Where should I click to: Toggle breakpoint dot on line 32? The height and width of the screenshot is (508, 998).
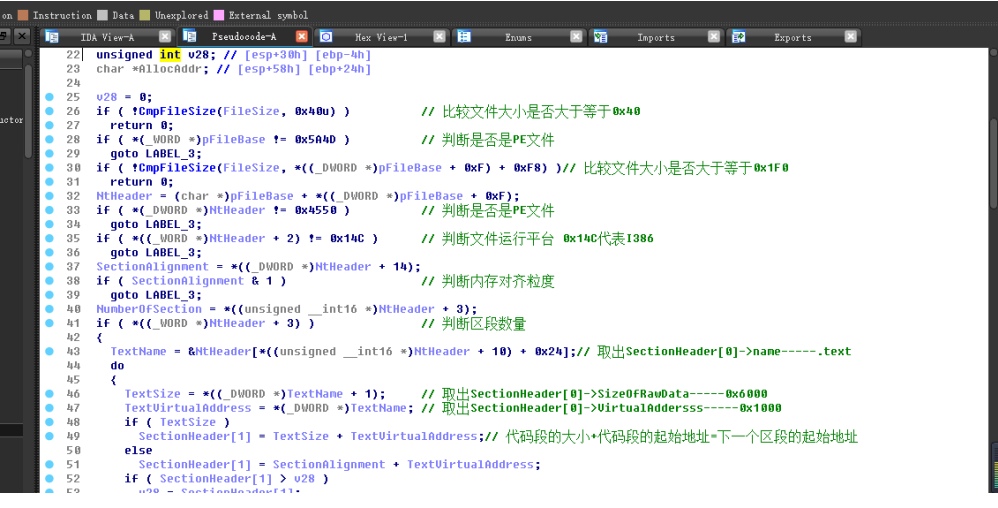50,195
